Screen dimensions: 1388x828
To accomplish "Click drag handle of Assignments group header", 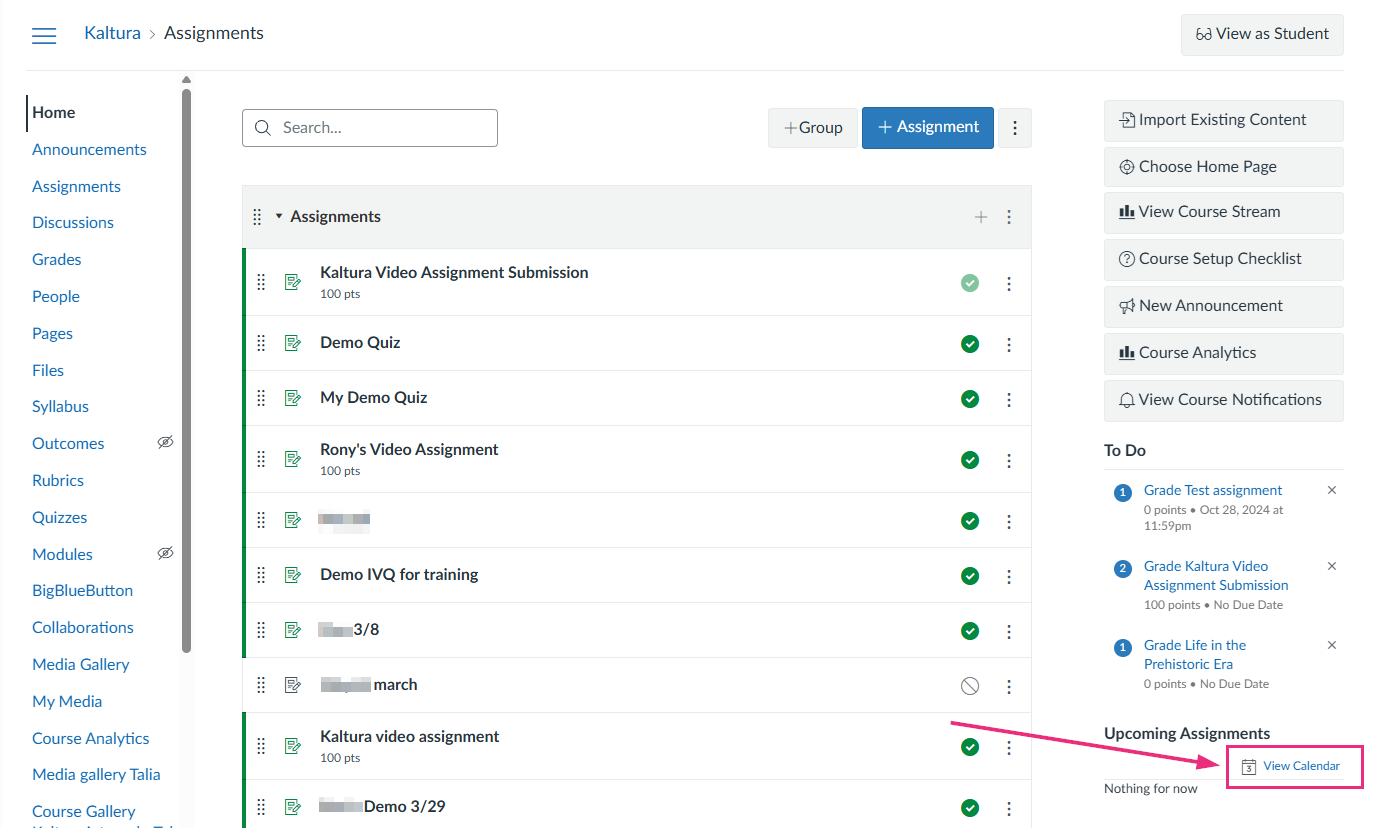I will 257,217.
